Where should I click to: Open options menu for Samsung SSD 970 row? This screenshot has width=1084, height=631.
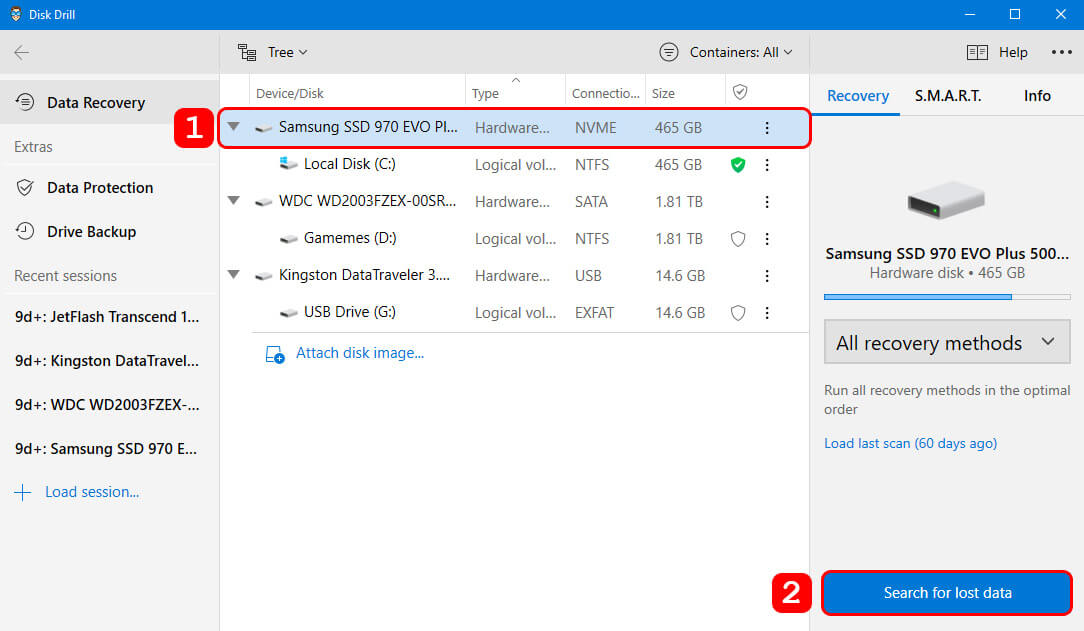pyautogui.click(x=767, y=128)
